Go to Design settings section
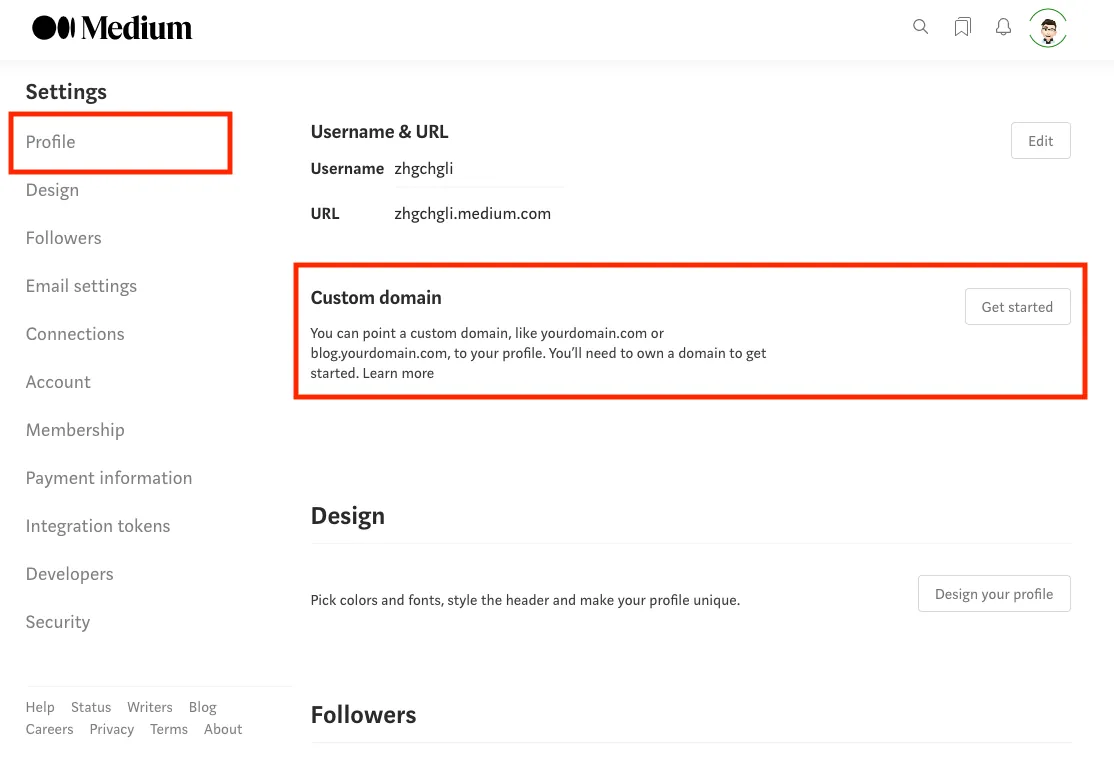Screen dimensions: 1114x763 pyautogui.click(x=52, y=190)
